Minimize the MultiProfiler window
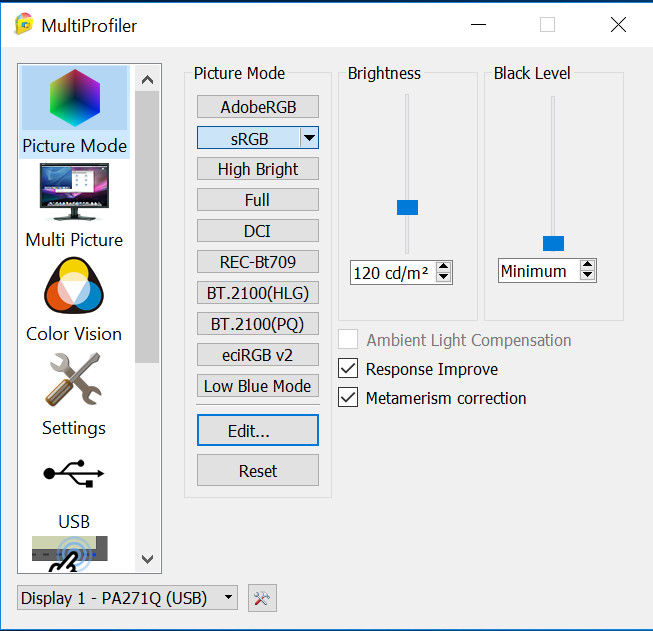653x631 pixels. (x=478, y=25)
